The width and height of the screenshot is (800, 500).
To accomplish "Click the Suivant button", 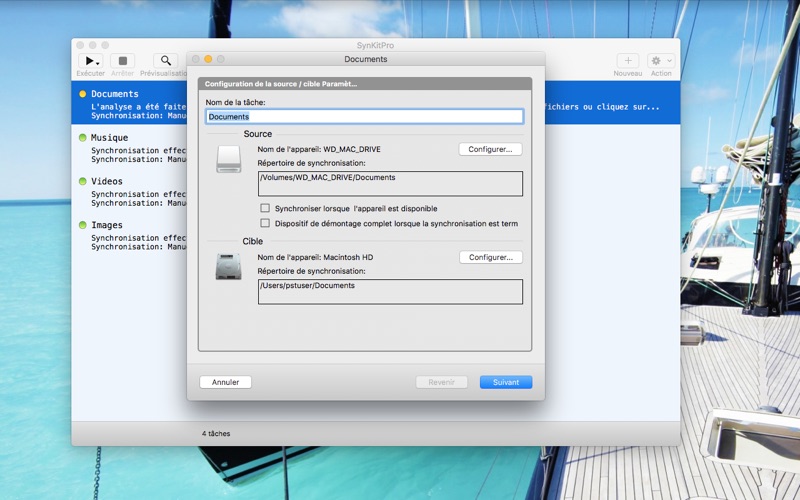I will coord(506,382).
